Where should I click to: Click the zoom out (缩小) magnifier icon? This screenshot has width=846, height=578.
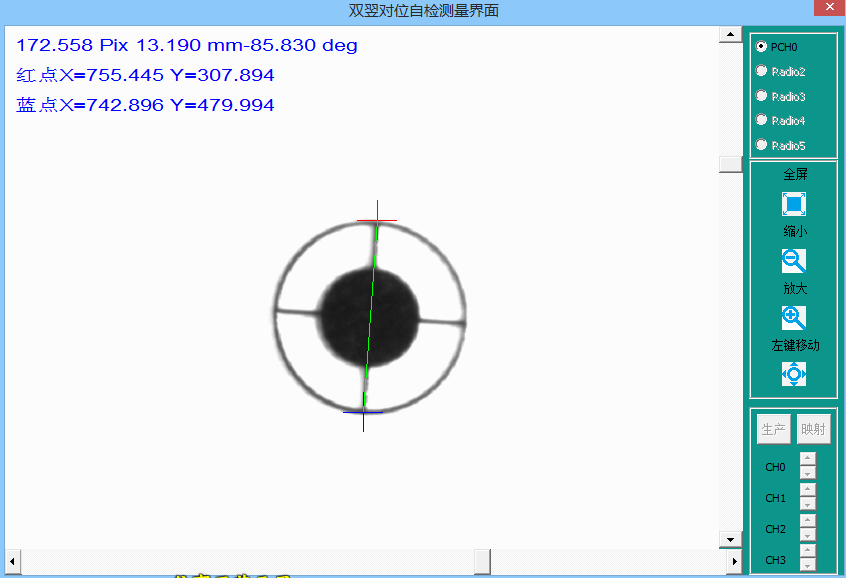click(x=794, y=261)
